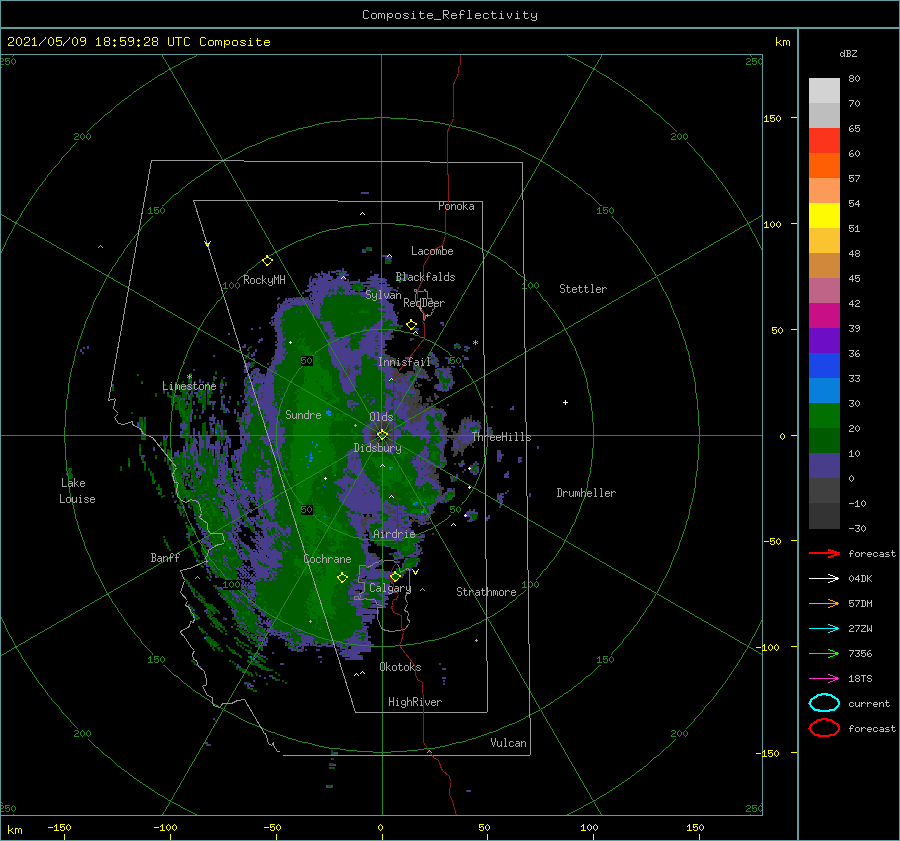This screenshot has height=841, width=900.
Task: Click the blue swatch below 36 dBZ
Action: pyautogui.click(x=824, y=366)
